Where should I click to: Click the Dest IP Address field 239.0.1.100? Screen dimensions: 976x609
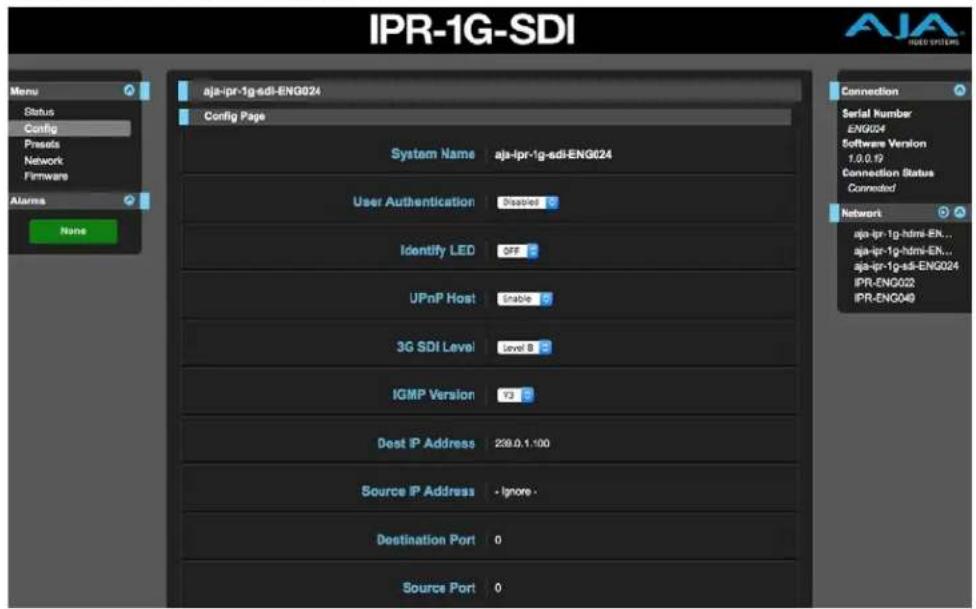[x=522, y=443]
